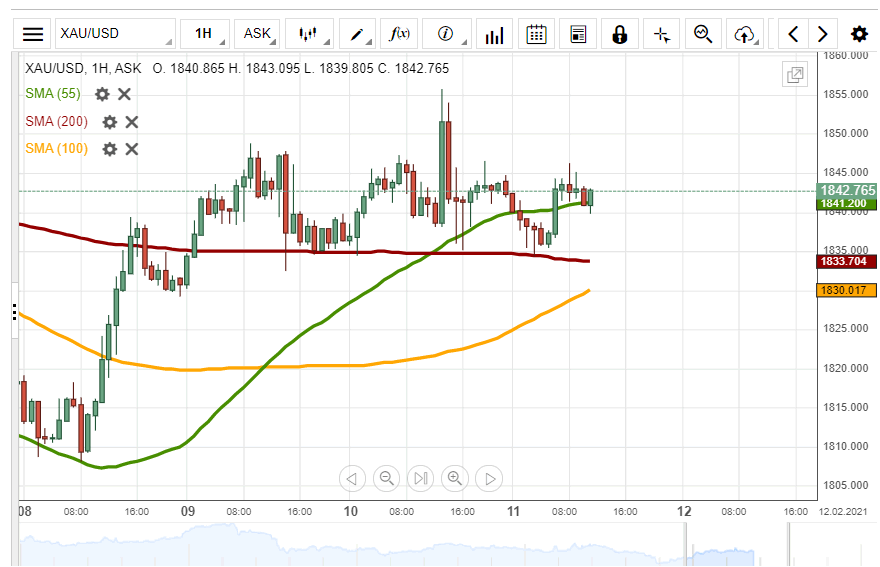
Task: Open the cloud upload save menu
Action: coord(745,34)
